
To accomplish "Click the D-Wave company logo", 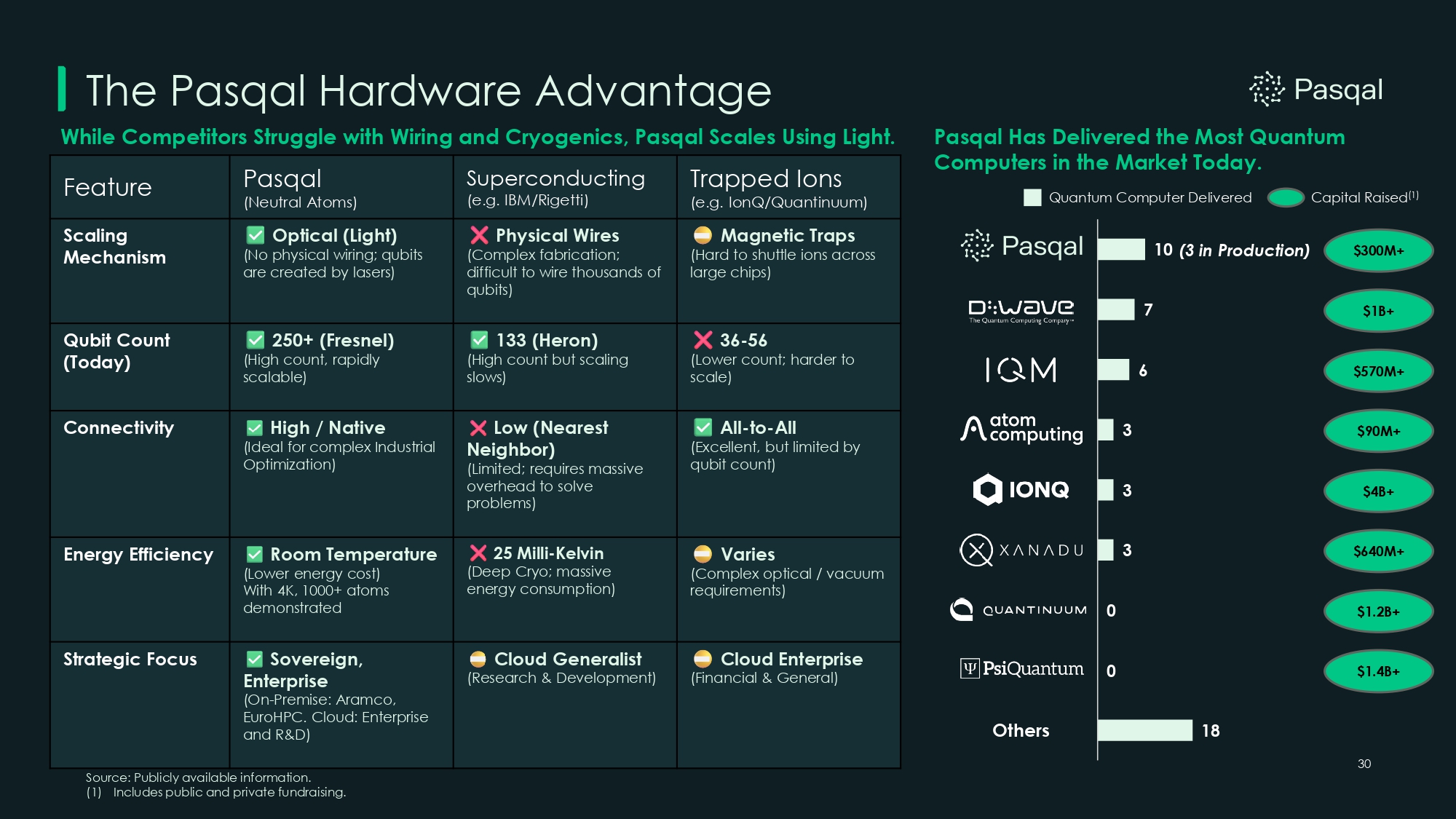I will pyautogui.click(x=1021, y=310).
